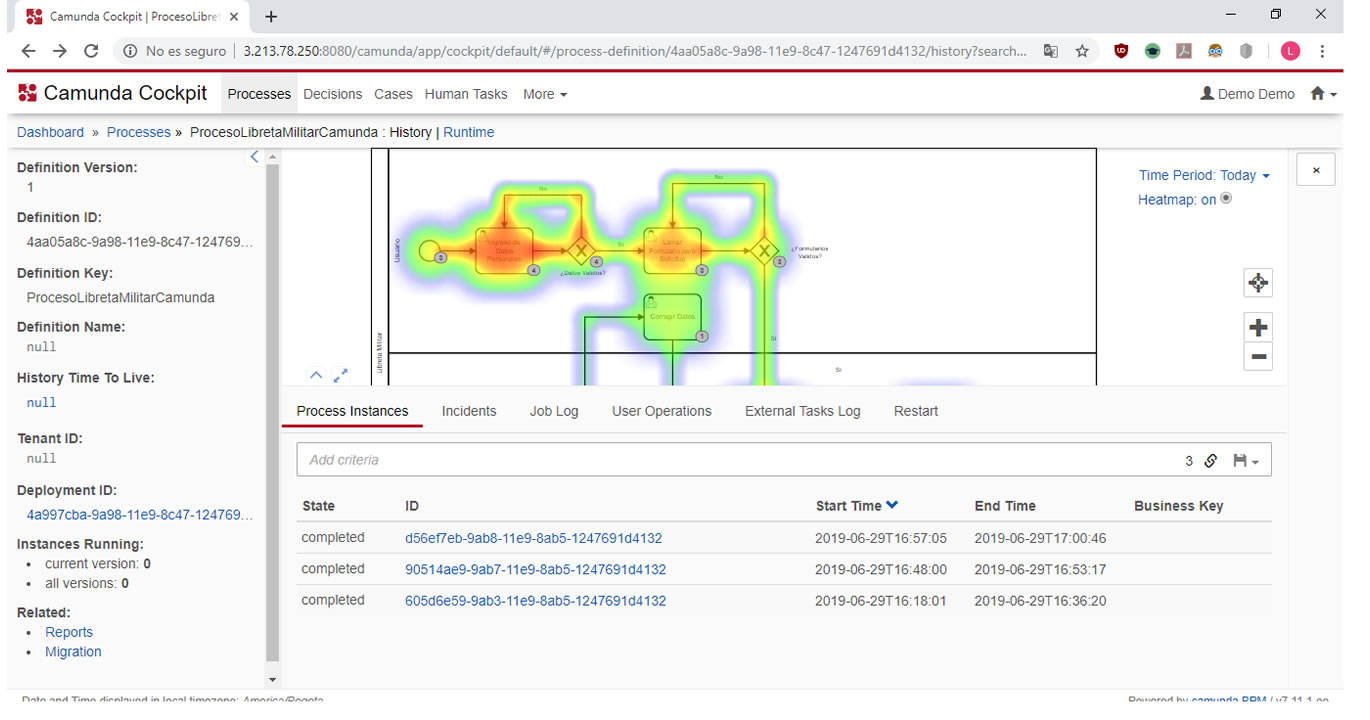Copy search link via the chain icon
Viewport: 1370px width, 720px height.
tap(1210, 460)
